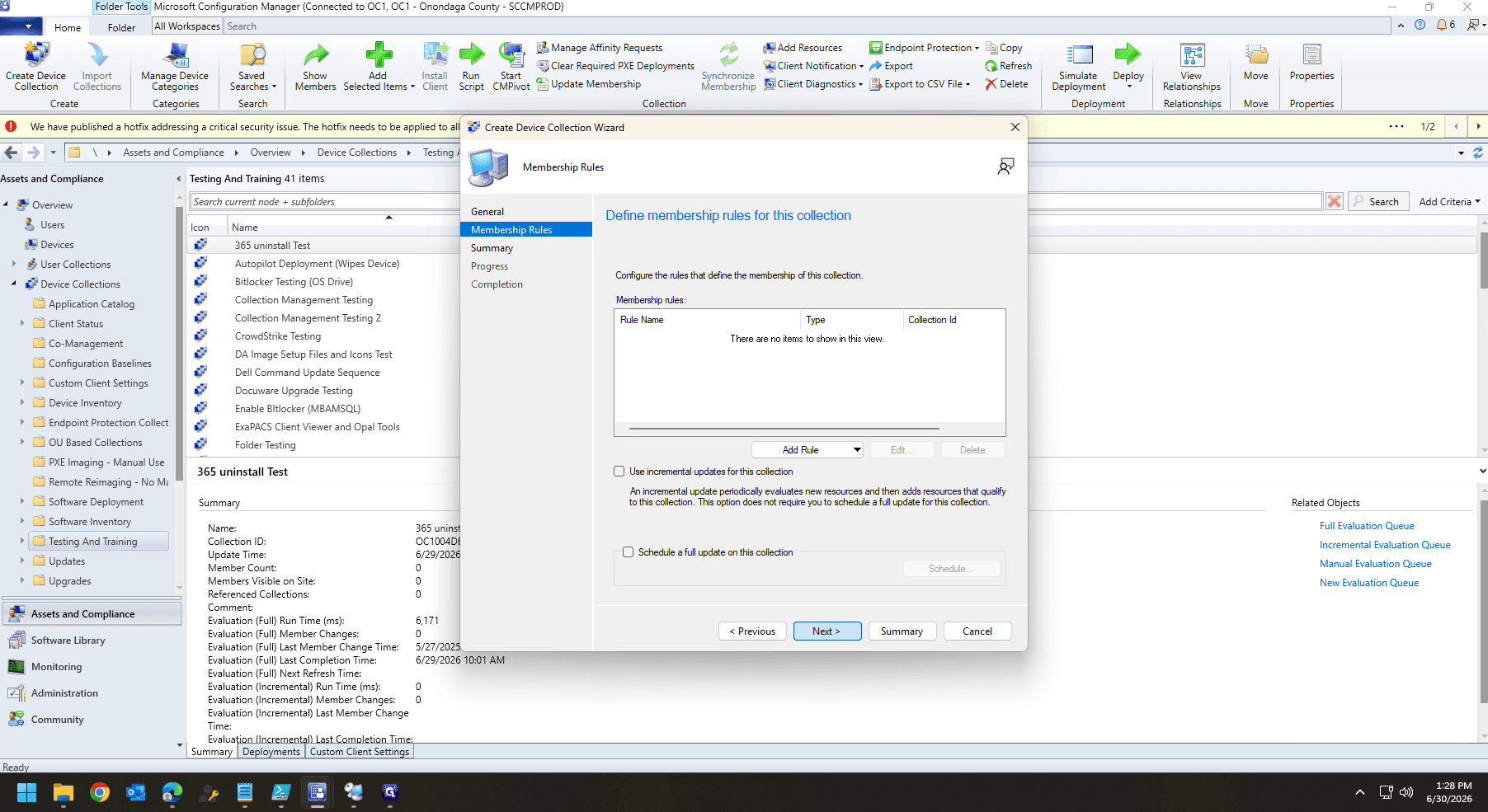The width and height of the screenshot is (1488, 812).
Task: Click the Saved Searches ribbon icon
Action: (252, 66)
